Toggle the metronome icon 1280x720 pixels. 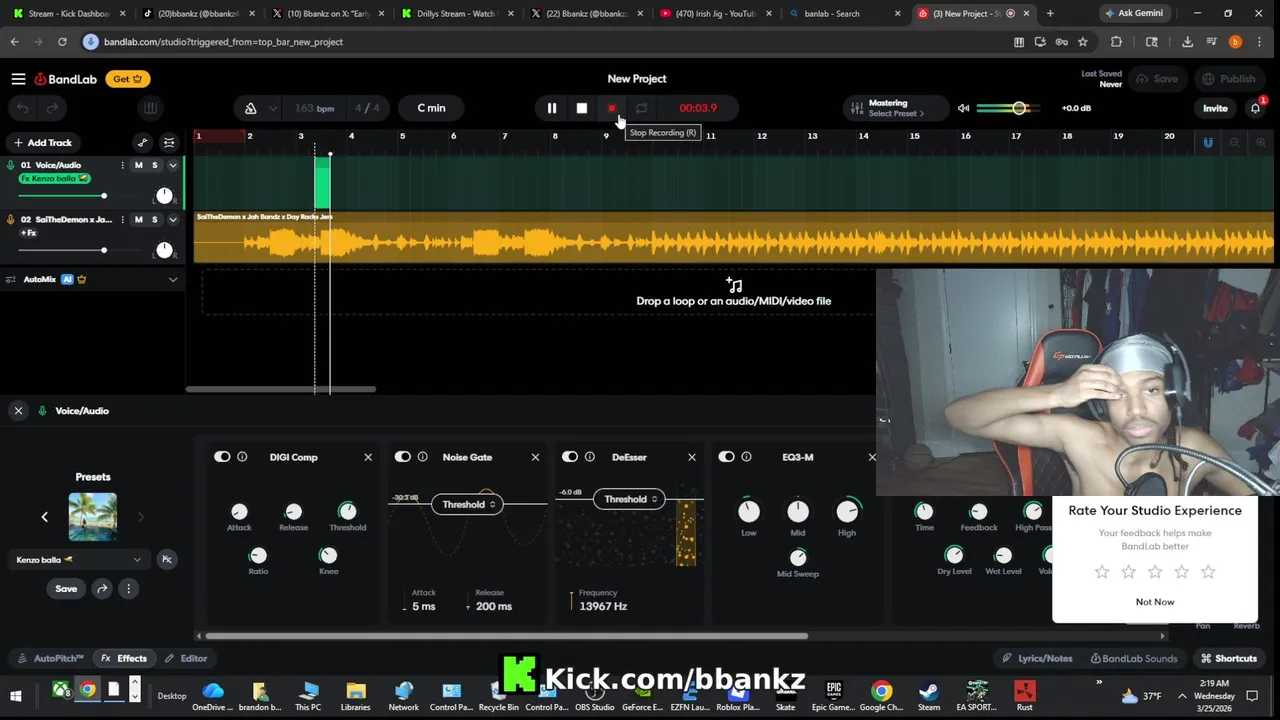[251, 108]
